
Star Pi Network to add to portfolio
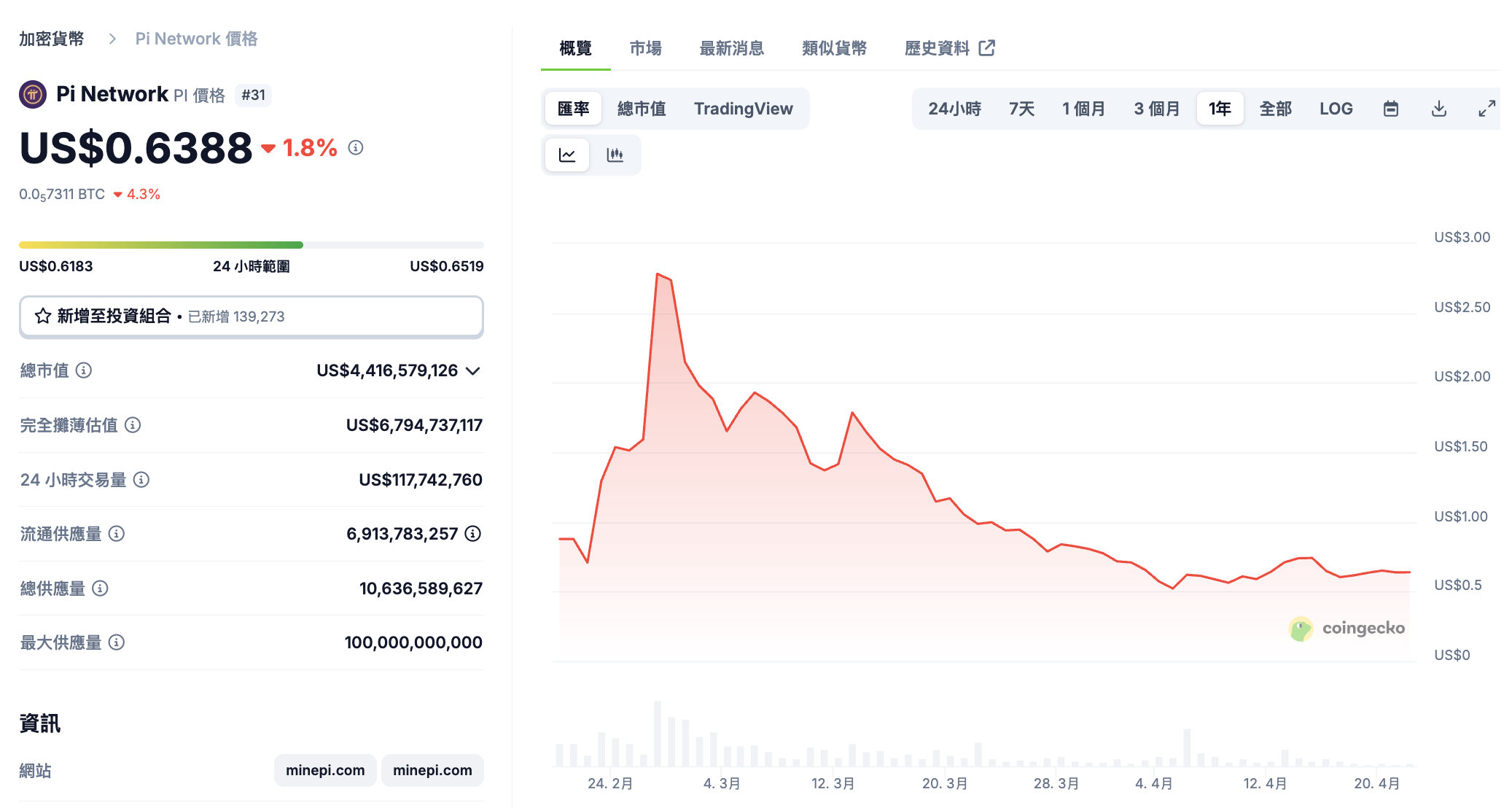click(41, 316)
